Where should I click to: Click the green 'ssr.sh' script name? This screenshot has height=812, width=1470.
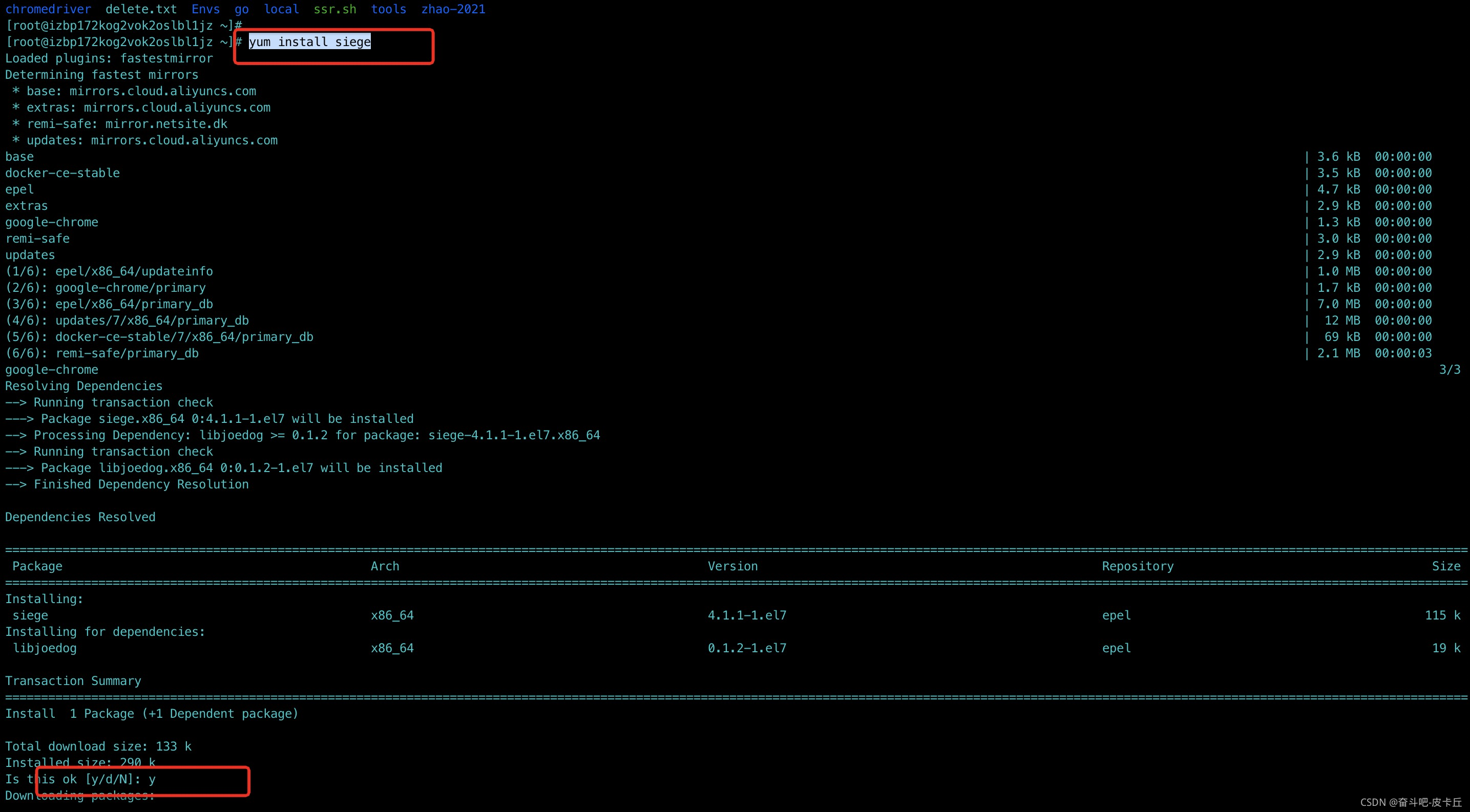tap(334, 9)
